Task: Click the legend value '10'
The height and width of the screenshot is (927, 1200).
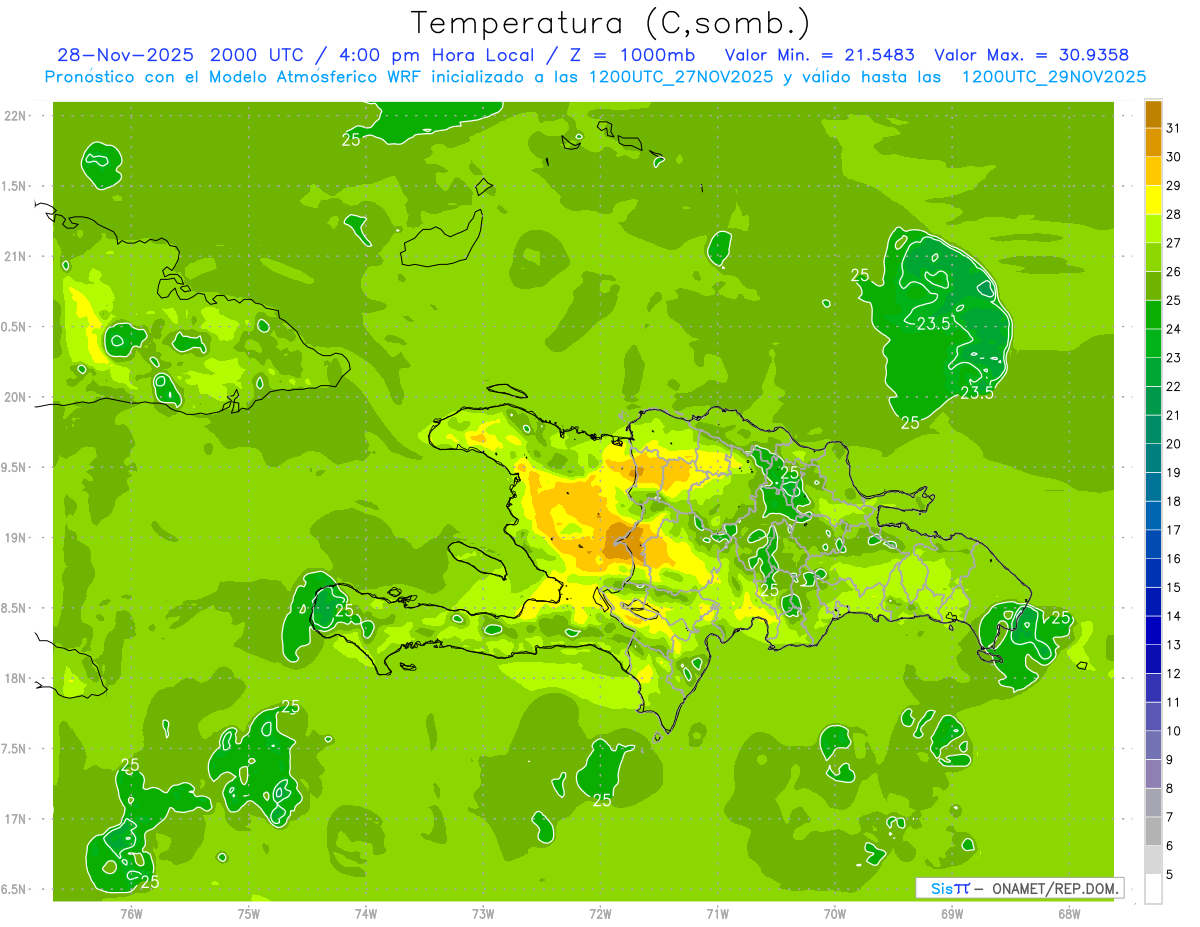Action: (x=1174, y=731)
